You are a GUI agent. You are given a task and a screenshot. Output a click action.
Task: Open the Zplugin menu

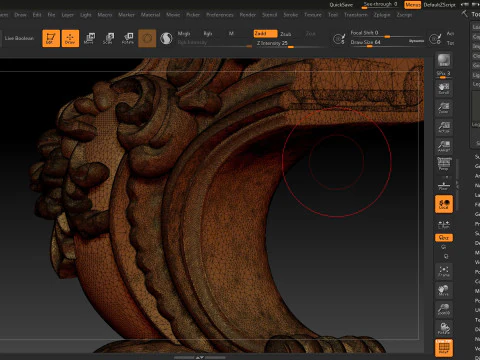coord(382,15)
